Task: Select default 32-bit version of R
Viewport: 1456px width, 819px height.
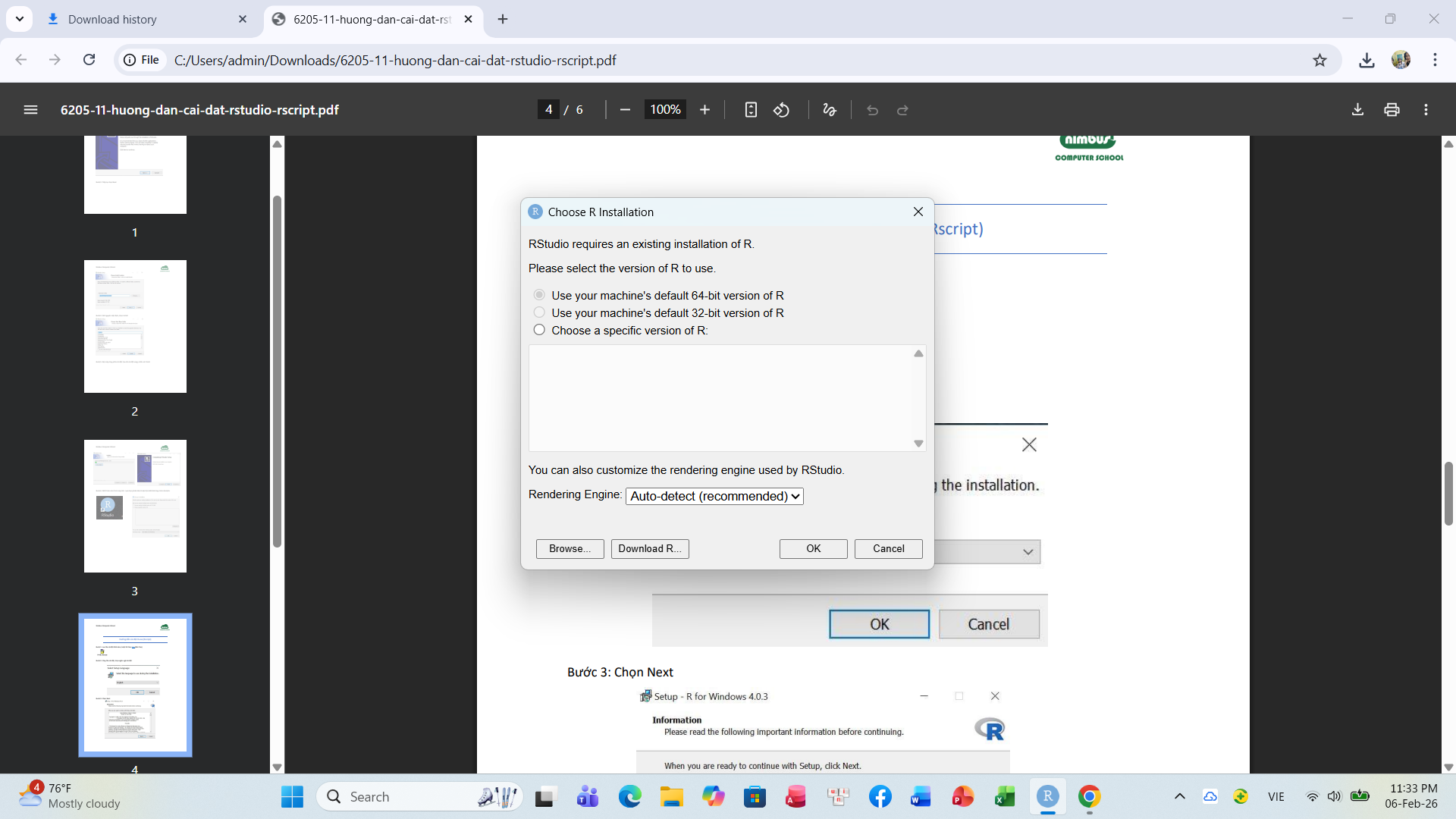Action: pyautogui.click(x=539, y=312)
